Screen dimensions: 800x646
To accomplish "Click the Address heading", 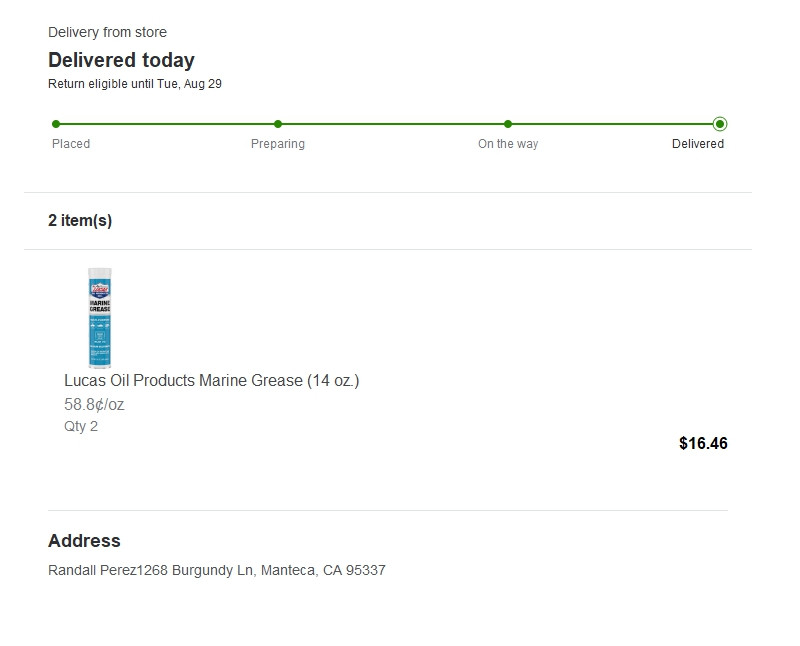I will pyautogui.click(x=84, y=541).
